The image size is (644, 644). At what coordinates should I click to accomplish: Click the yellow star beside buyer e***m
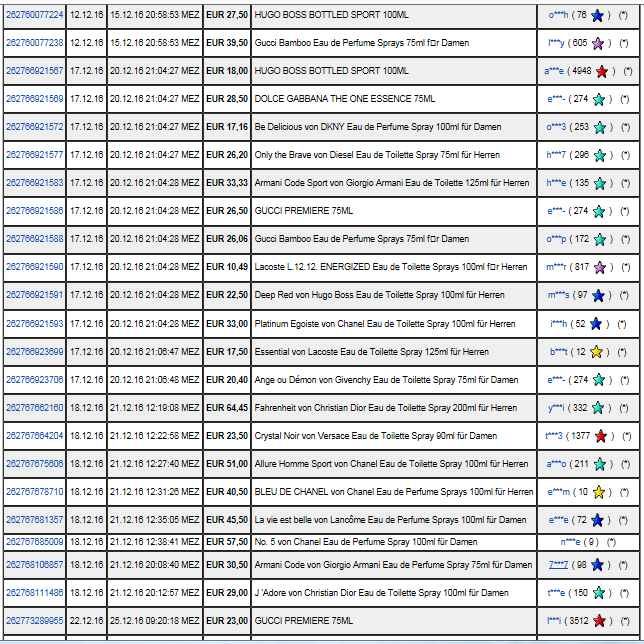tap(599, 492)
